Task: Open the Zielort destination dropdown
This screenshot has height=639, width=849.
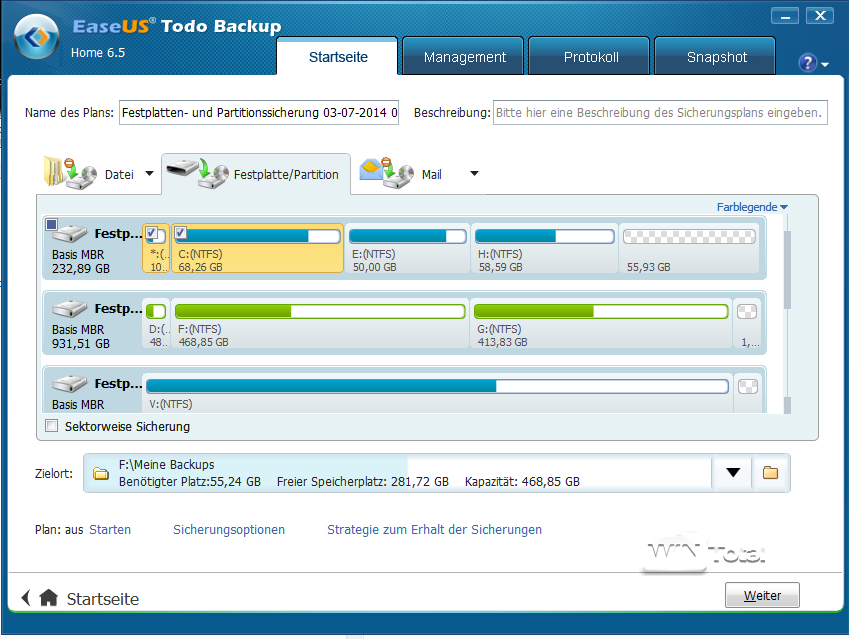Action: [x=733, y=473]
